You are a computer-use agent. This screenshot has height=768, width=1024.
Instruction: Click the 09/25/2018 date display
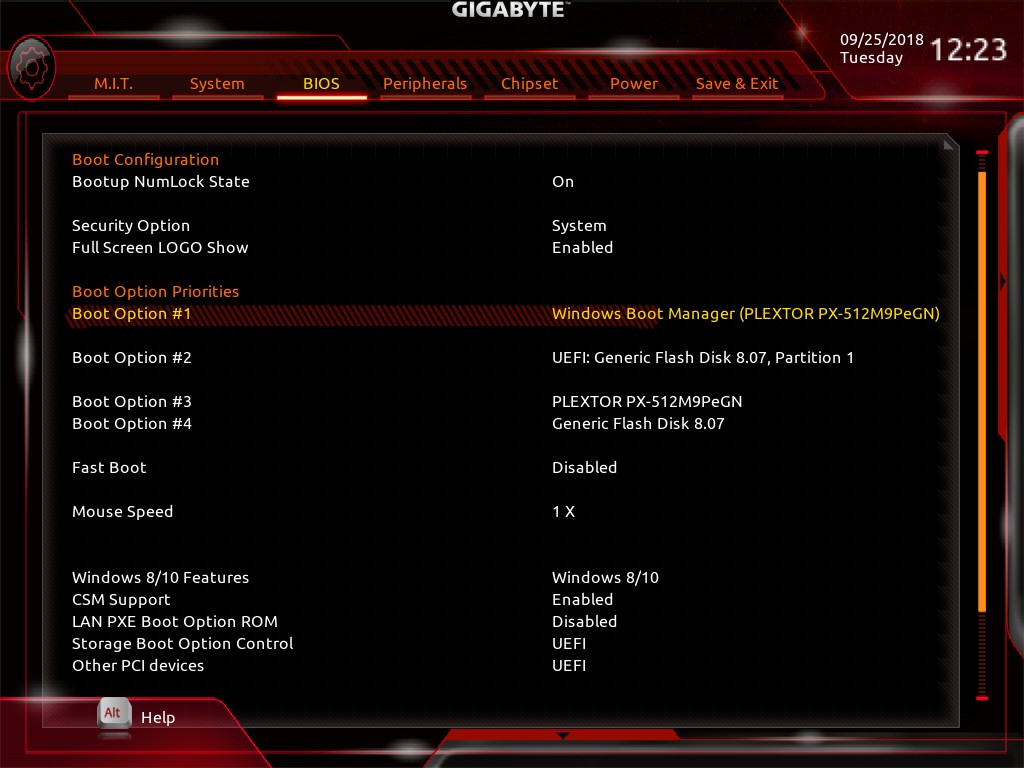click(882, 40)
